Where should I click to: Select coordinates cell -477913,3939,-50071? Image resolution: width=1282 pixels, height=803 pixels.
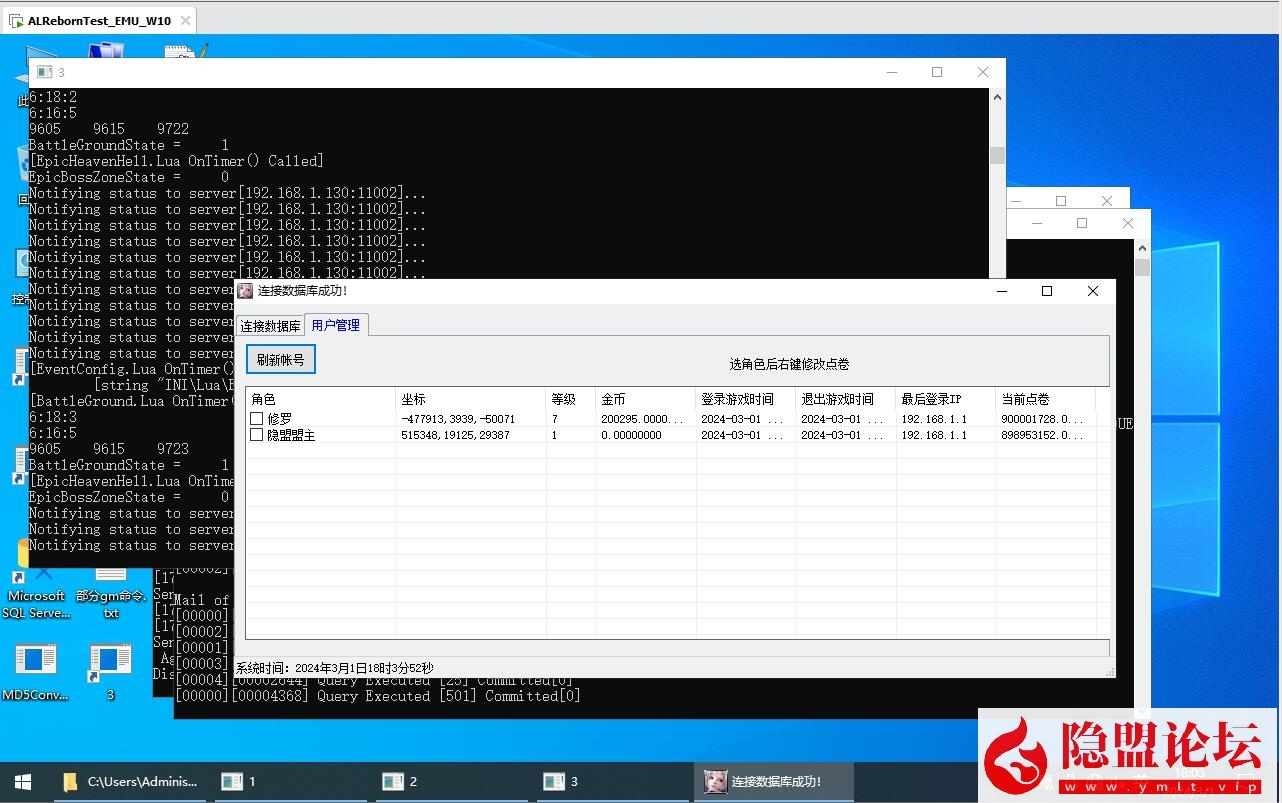pos(458,419)
